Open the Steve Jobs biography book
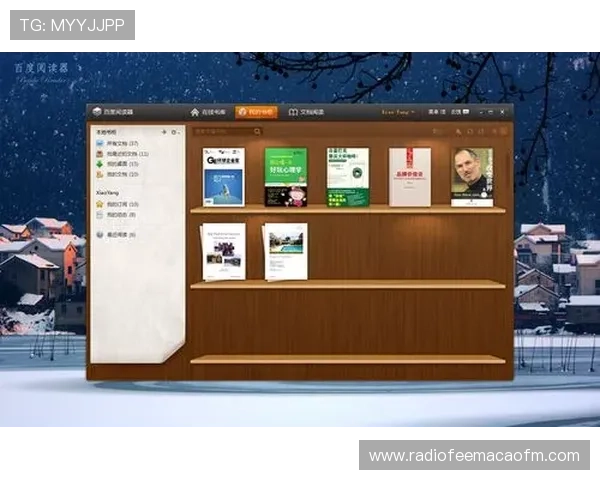This screenshot has height=480, width=600. click(x=471, y=177)
